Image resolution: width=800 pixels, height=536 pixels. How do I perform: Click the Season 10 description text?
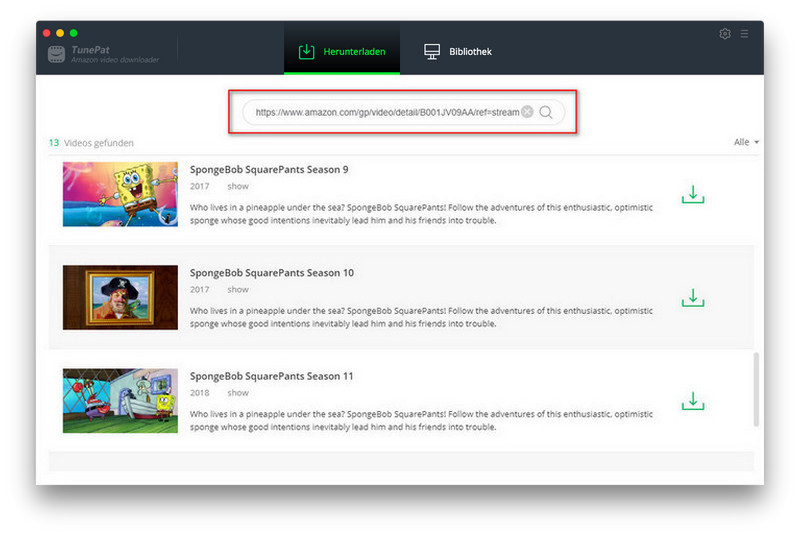421,317
